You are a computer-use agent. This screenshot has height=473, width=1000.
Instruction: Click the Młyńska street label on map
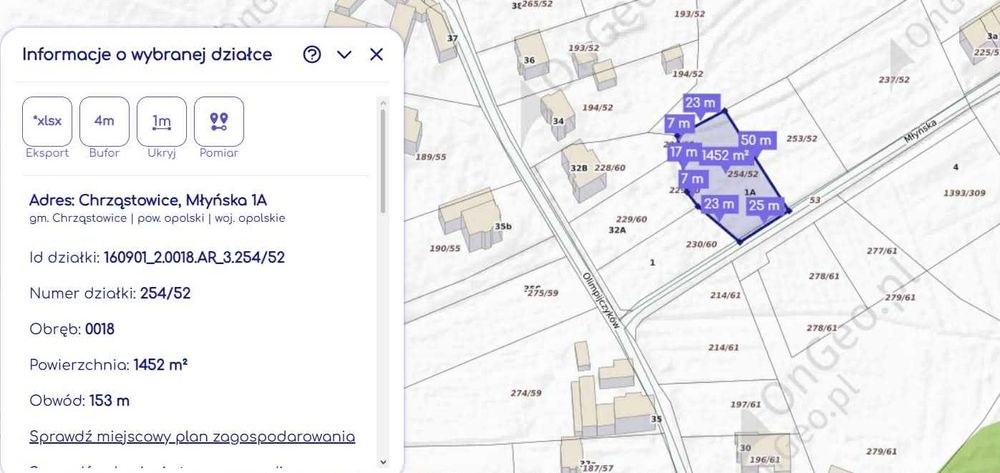point(919,132)
